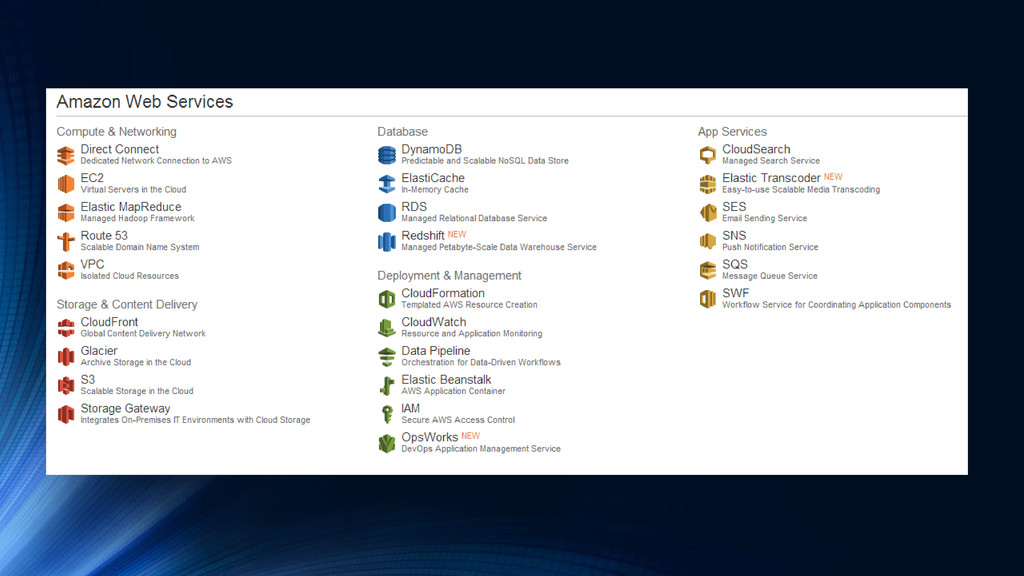Screen dimensions: 1024x576
Task: Click the CloudFormation green icon
Action: [387, 299]
